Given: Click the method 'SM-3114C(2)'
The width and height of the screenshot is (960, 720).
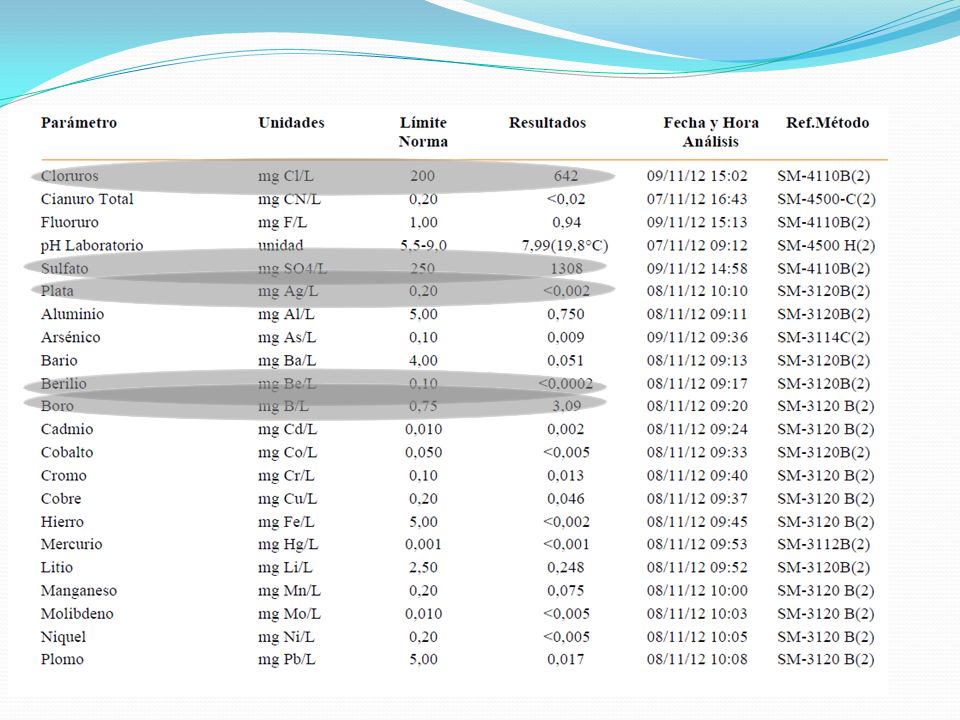Looking at the screenshot, I should 823,337.
